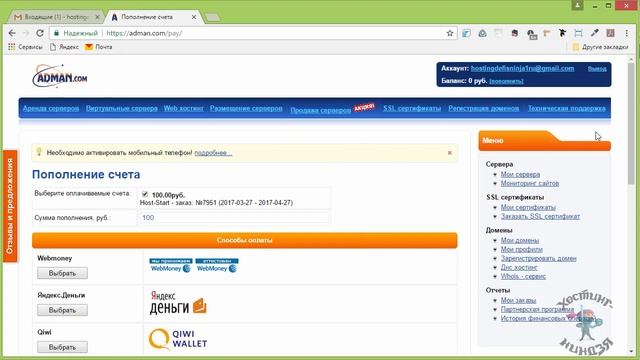The width and height of the screenshot is (640, 360).
Task: Open Размещение серверов menu item
Action: coord(246,108)
